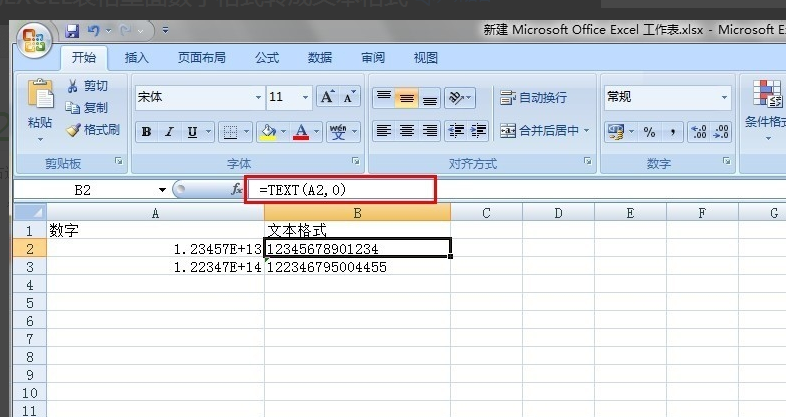This screenshot has height=417, width=786.
Task: Open the name box dropdown arrow
Action: (x=162, y=190)
